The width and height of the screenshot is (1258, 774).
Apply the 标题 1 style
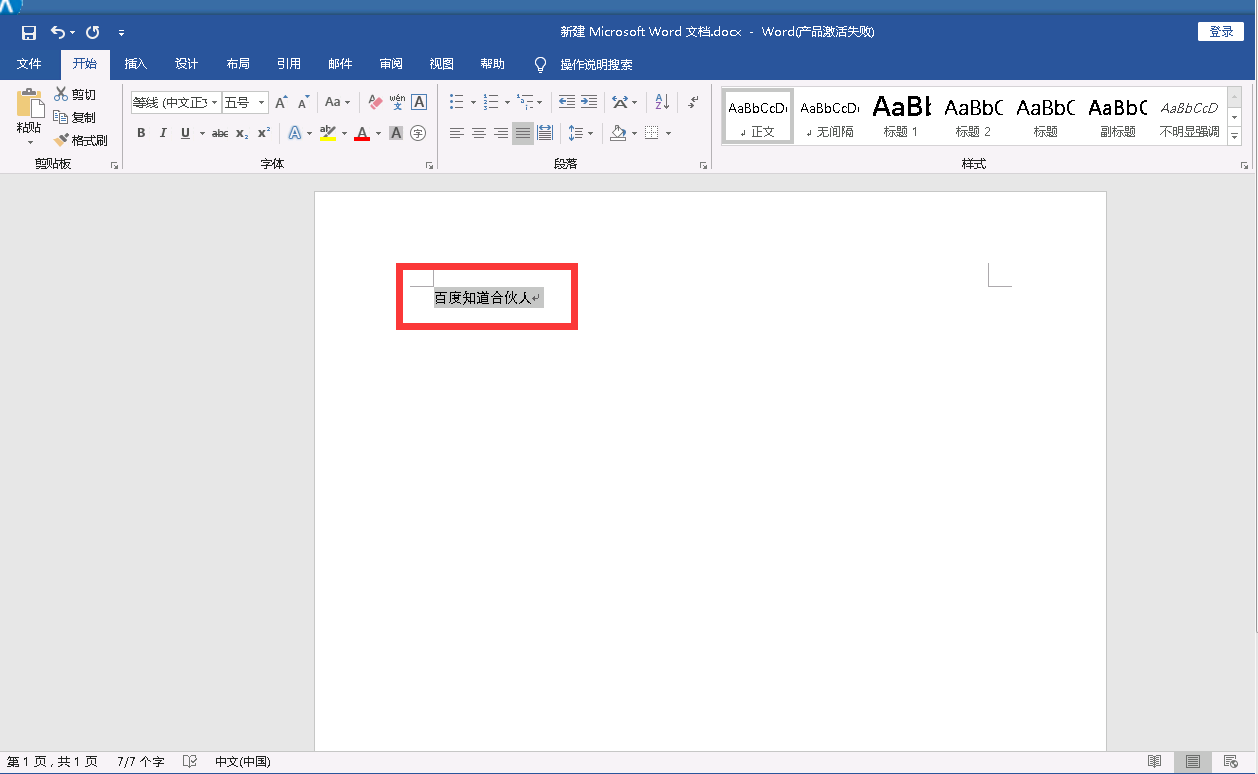901,116
